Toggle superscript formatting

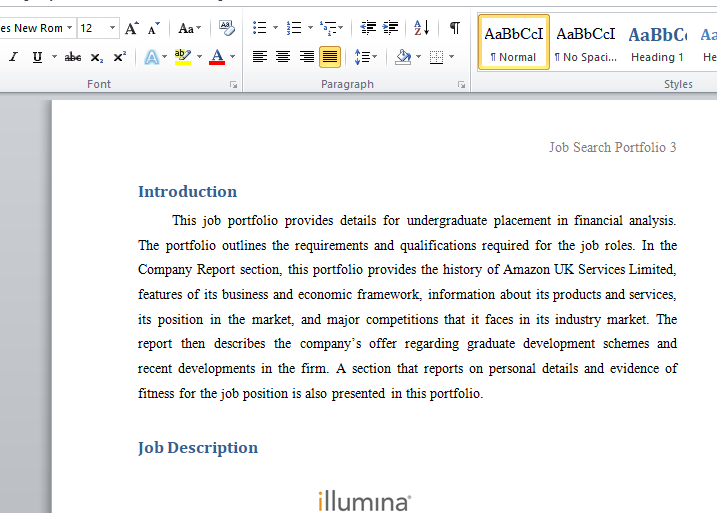tap(119, 57)
